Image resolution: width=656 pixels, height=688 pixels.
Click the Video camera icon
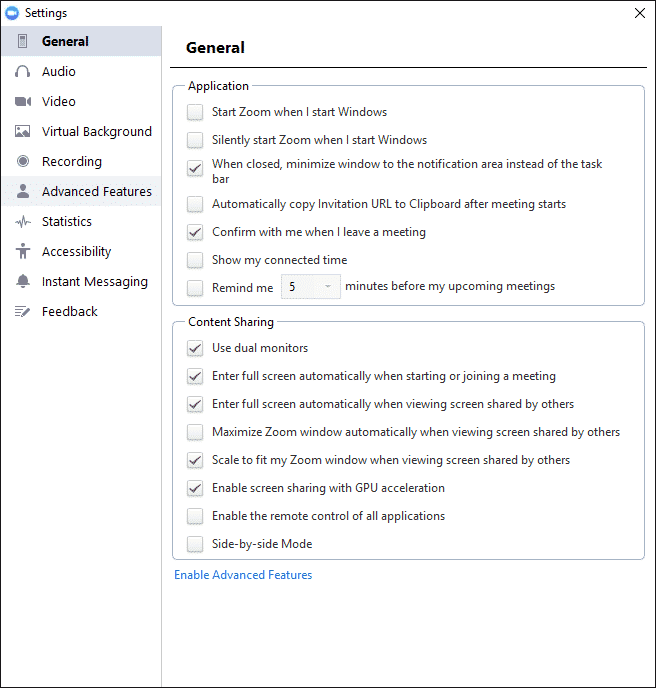click(x=23, y=101)
